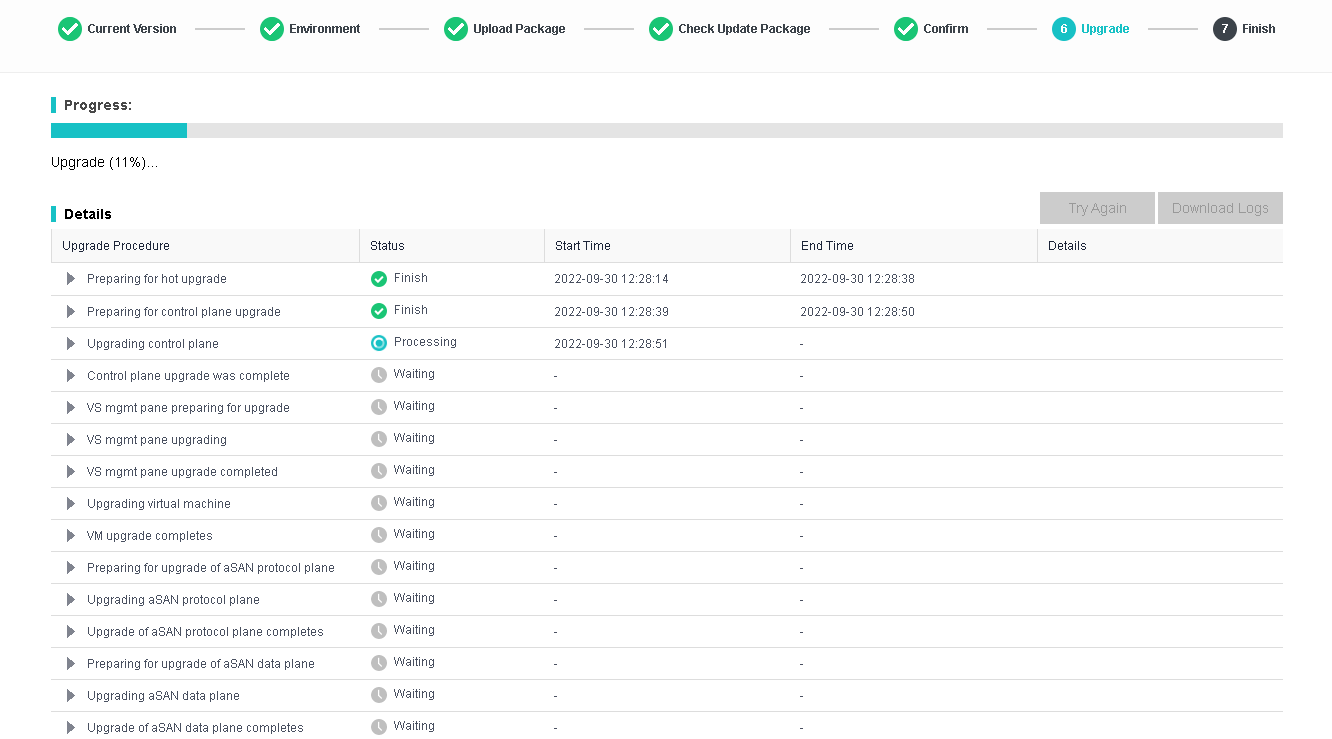Click the Upload Package step checkmark icon
The height and width of the screenshot is (739, 1332).
456,29
